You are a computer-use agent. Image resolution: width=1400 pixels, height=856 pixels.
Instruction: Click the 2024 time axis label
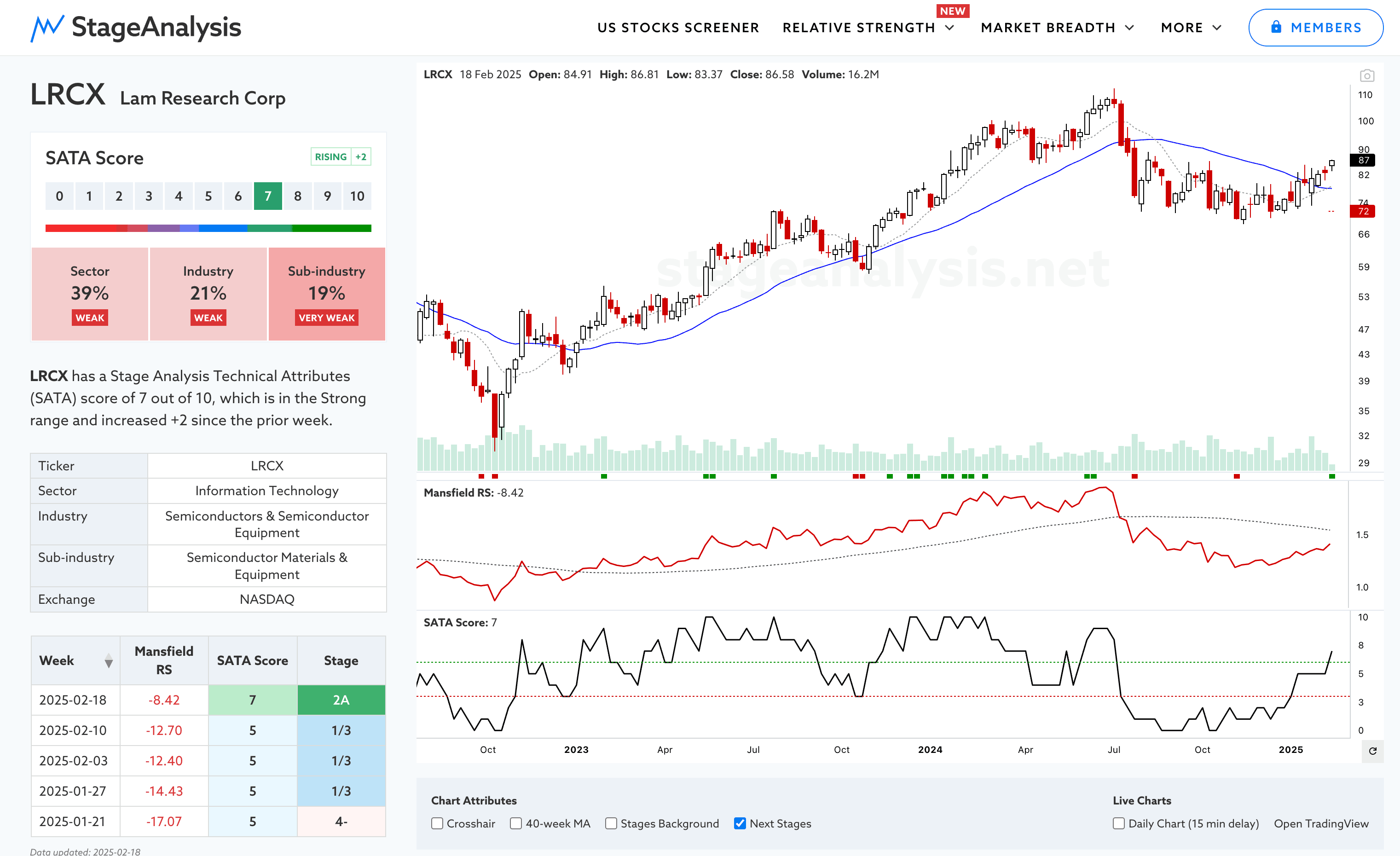click(930, 749)
